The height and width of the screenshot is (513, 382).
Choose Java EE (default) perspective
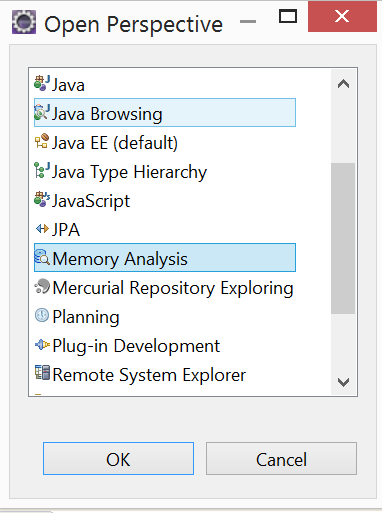click(x=165, y=142)
